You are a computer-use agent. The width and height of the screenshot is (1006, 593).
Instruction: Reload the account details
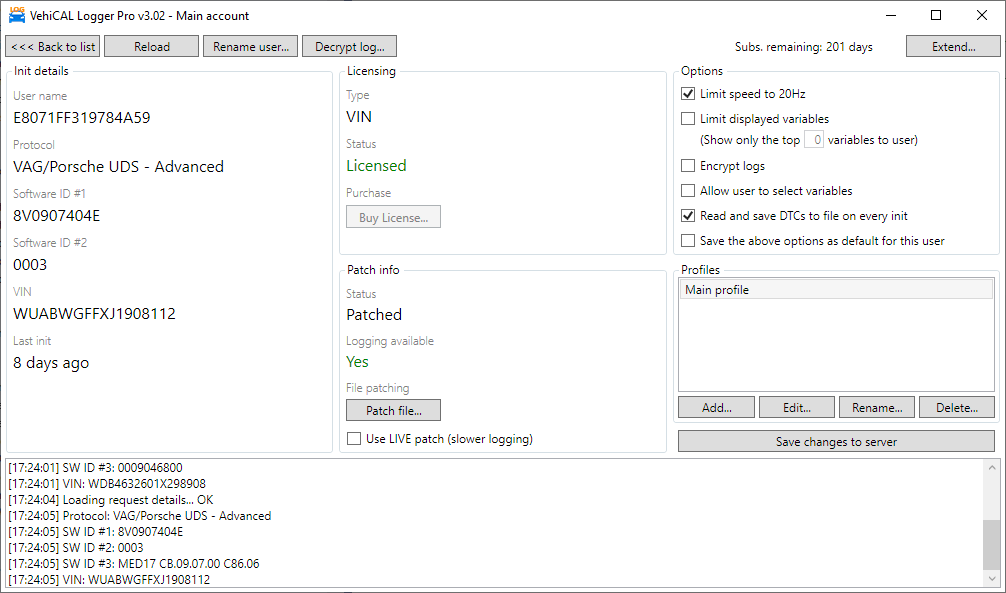(x=152, y=47)
